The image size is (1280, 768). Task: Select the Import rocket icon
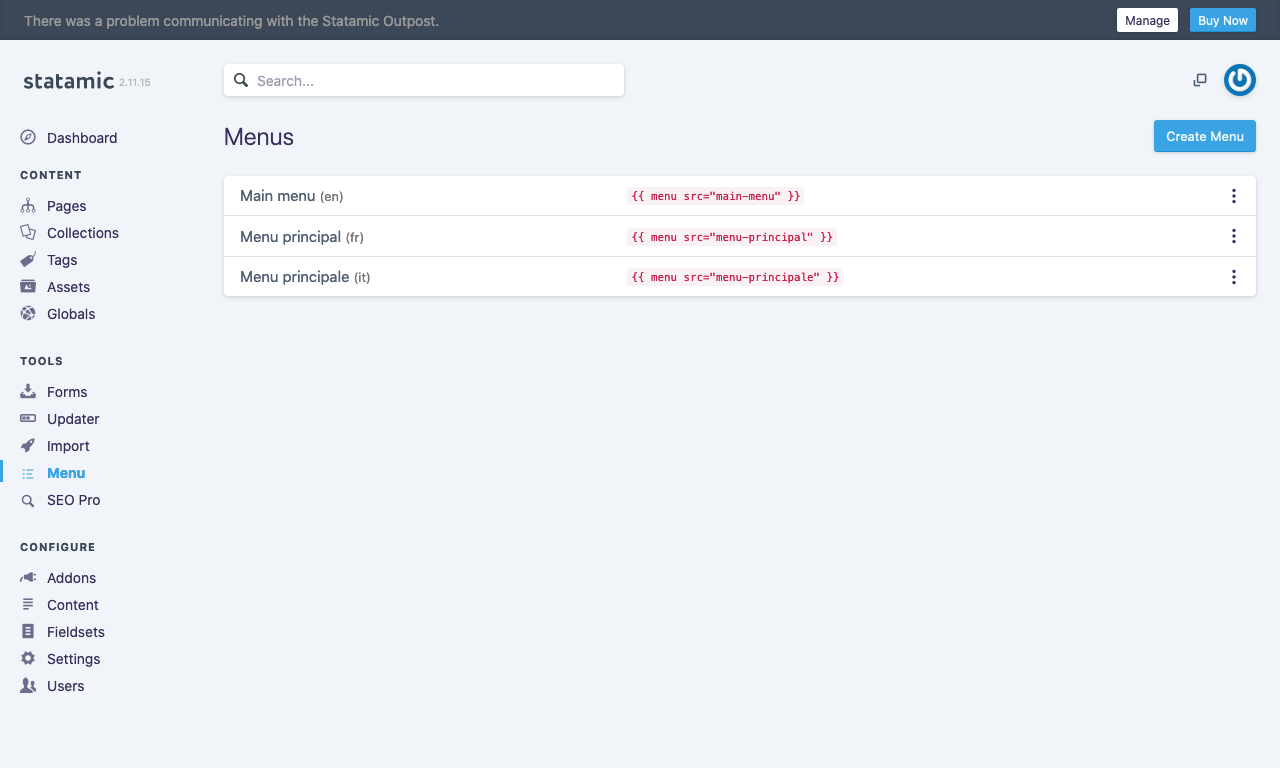tap(28, 445)
